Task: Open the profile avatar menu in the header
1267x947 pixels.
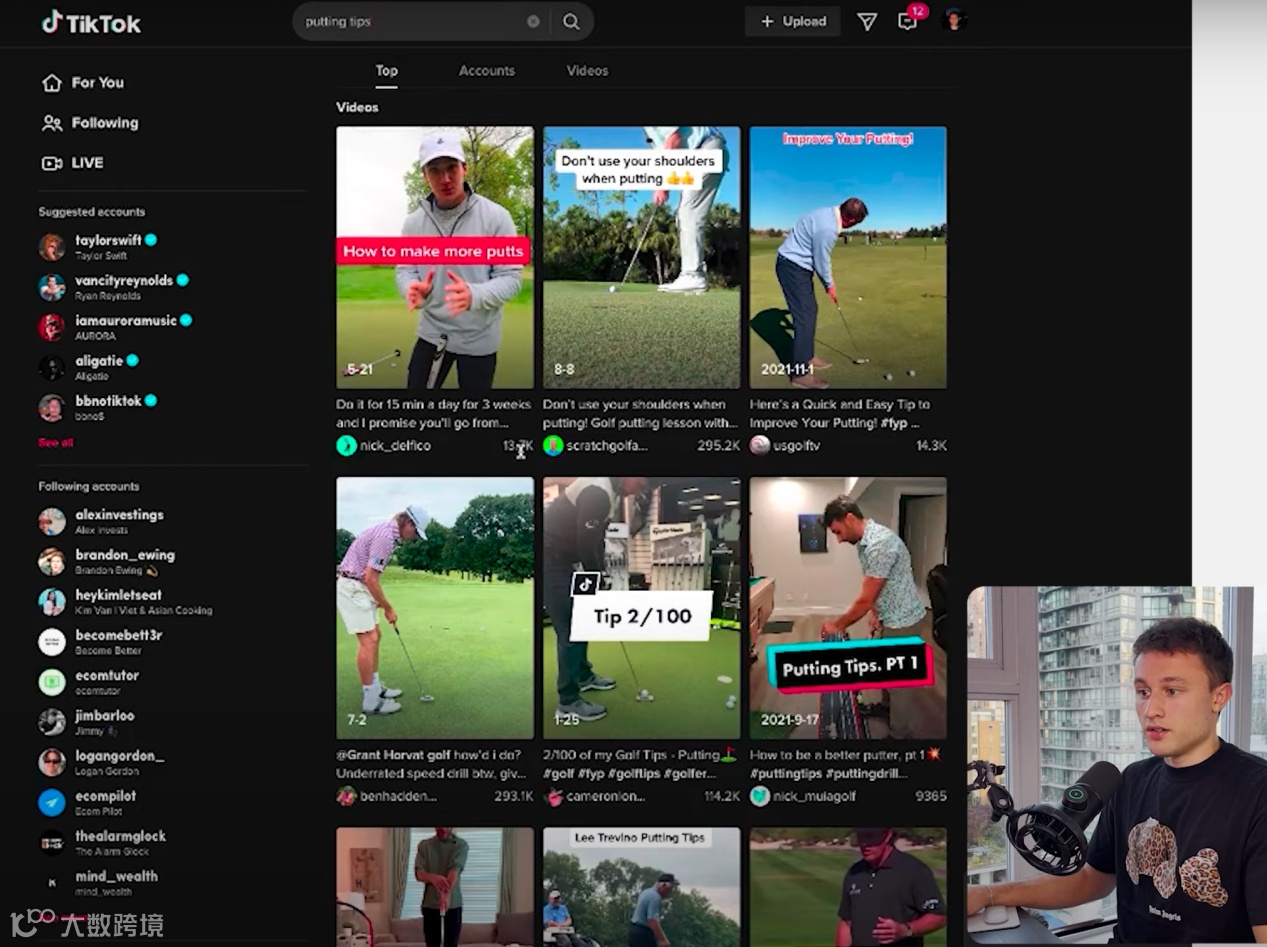Action: point(954,20)
